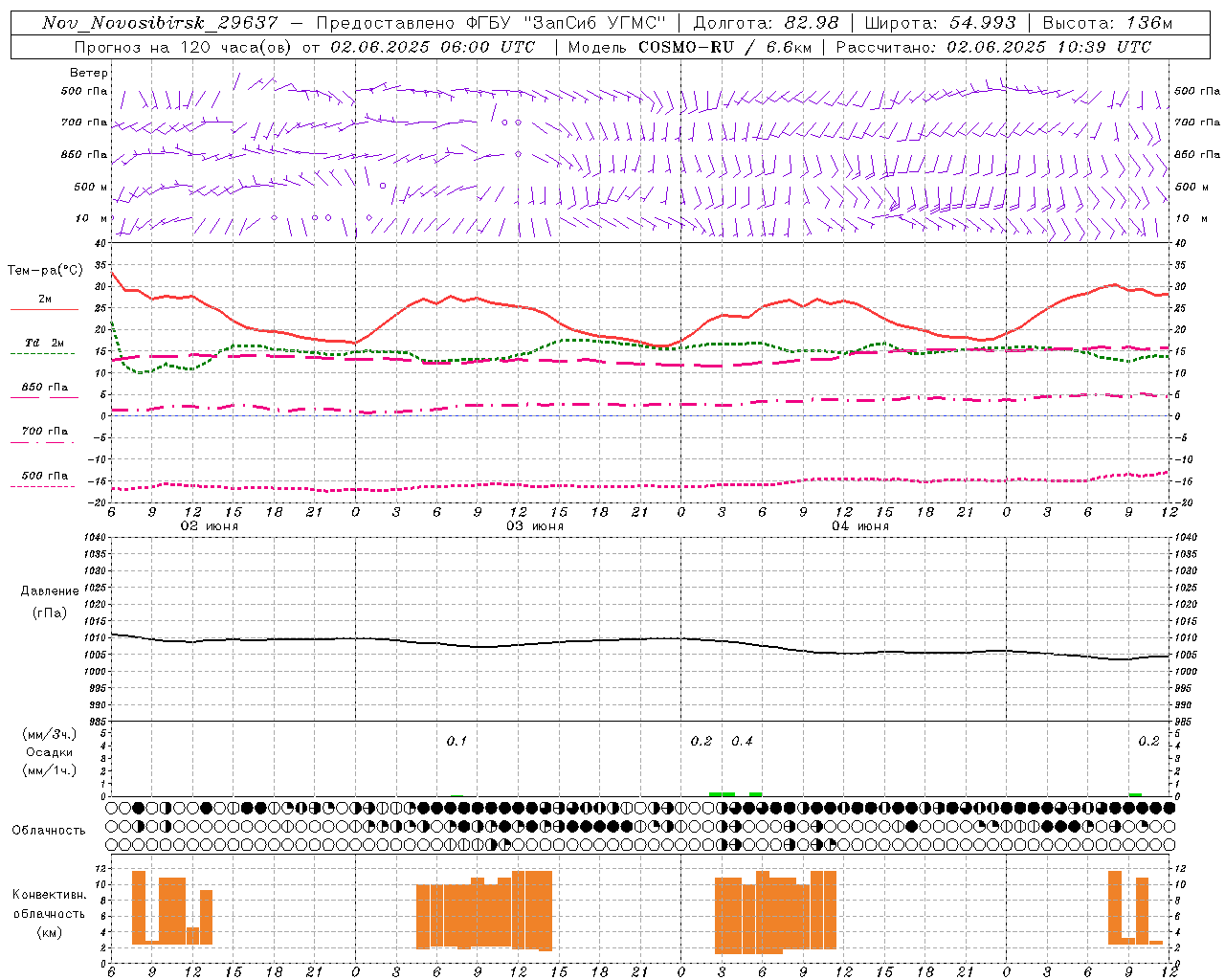Click the '0.2' precipitation value beside 0.4
This screenshot has width=1225, height=980.
tap(702, 742)
